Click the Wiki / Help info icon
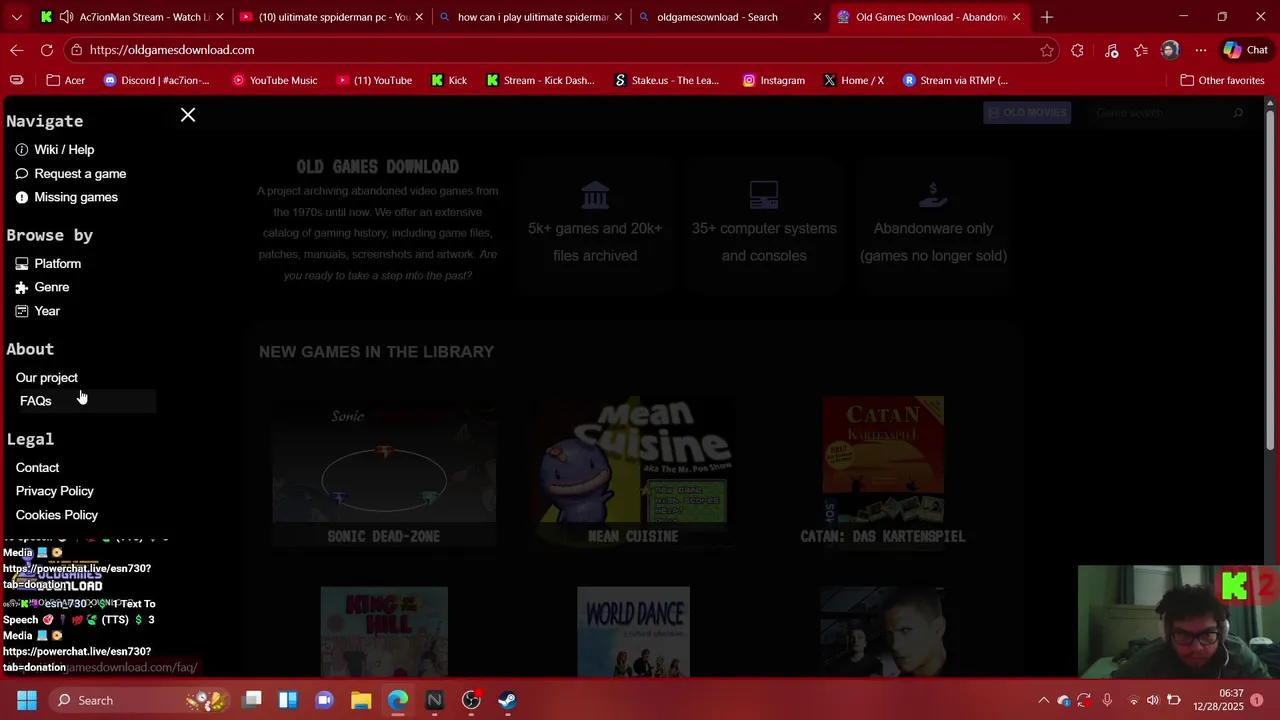Screen dimensions: 1280x720 tap(22, 149)
